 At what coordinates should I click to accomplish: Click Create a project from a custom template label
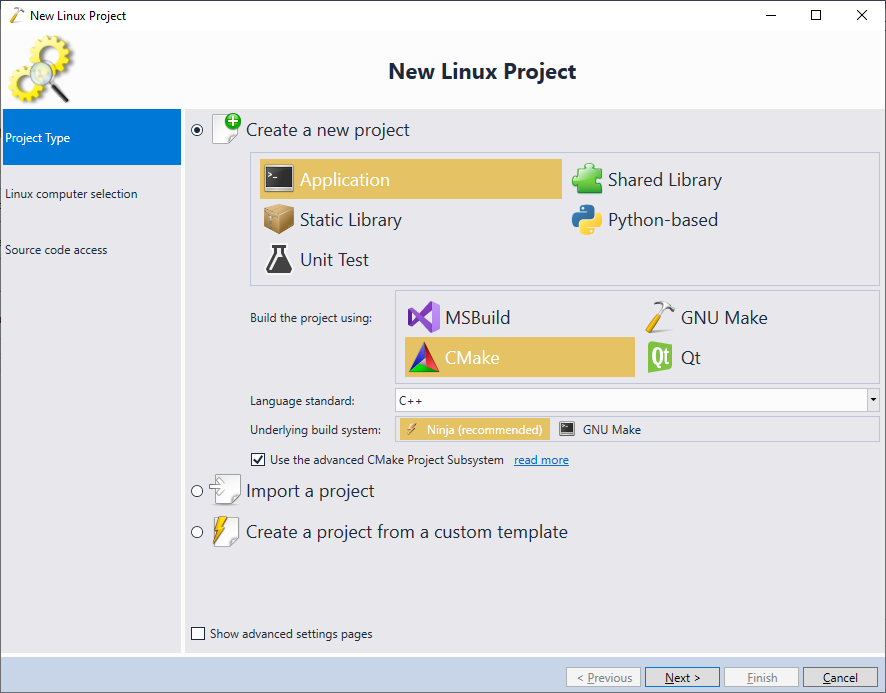(x=407, y=532)
